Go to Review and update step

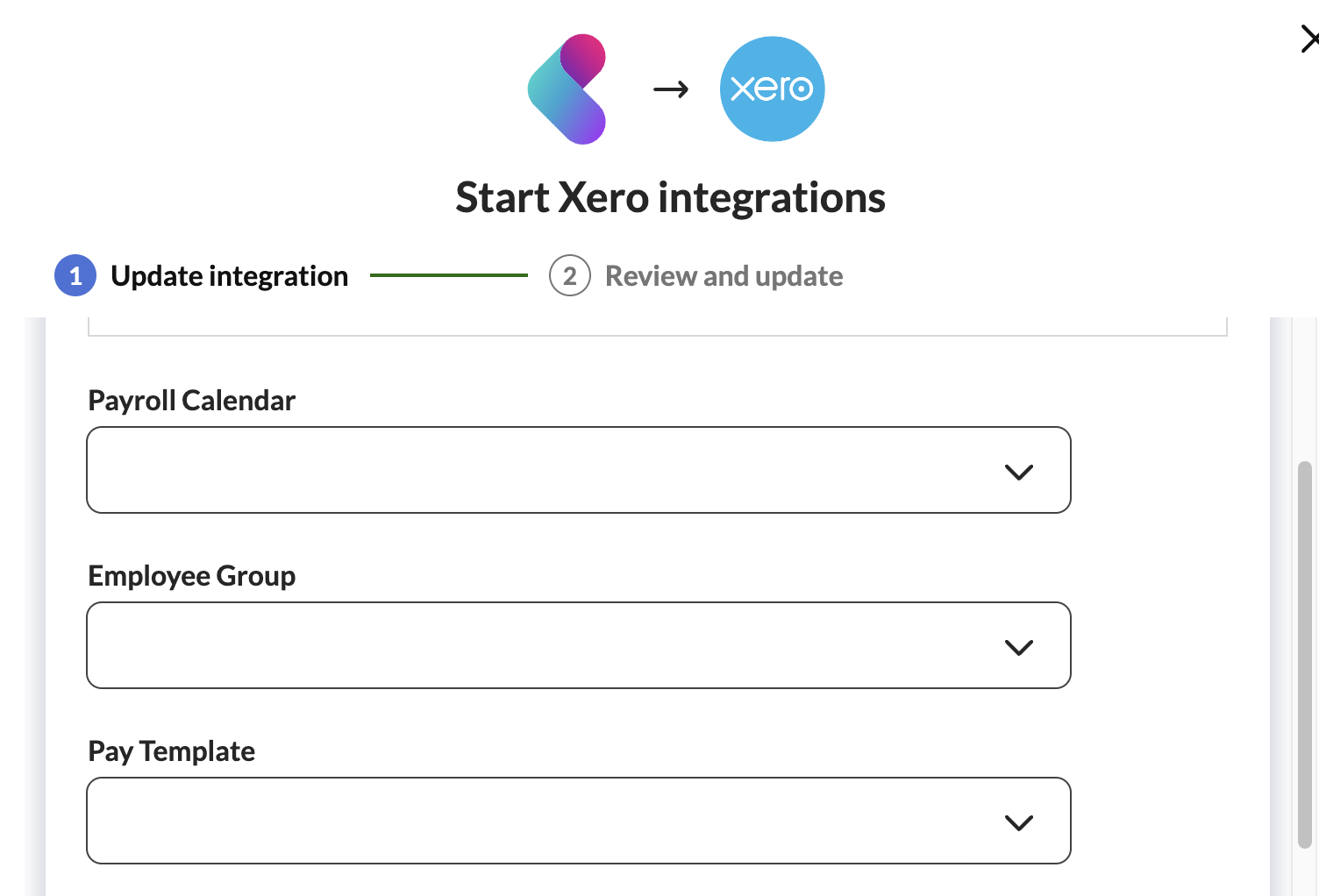click(724, 276)
